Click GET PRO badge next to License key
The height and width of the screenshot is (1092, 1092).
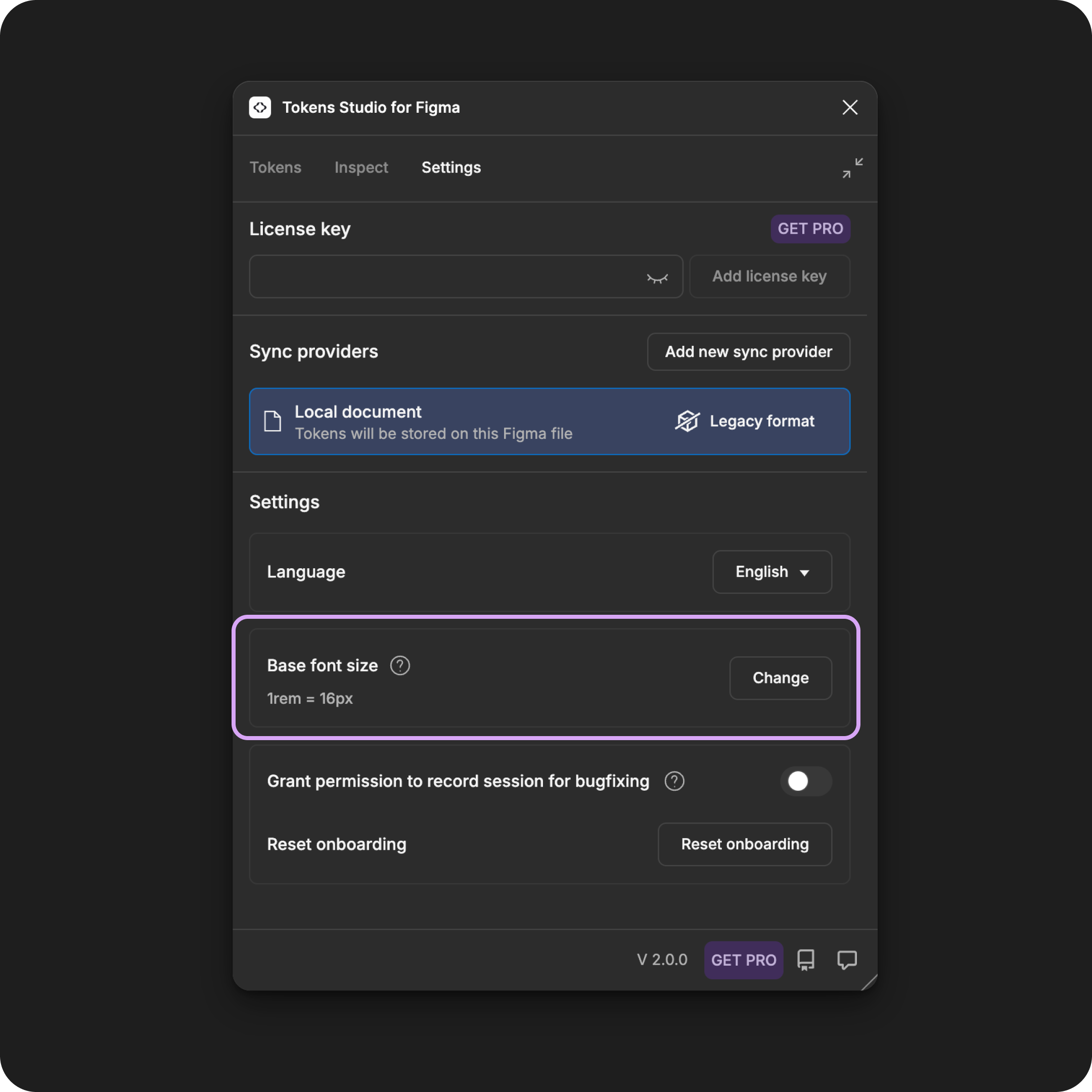(810, 229)
